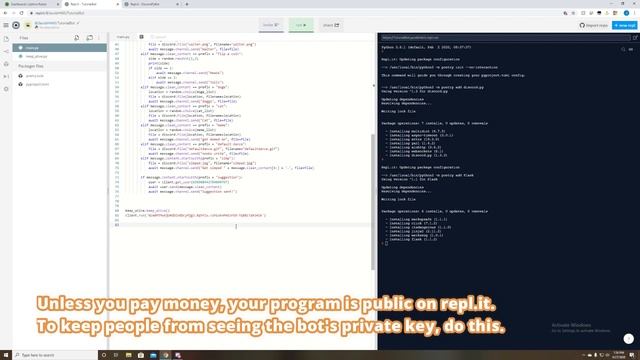This screenshot has width=640, height=360.
Task: Open the Packages sidebar icon
Action: pyautogui.click(x=6, y=64)
